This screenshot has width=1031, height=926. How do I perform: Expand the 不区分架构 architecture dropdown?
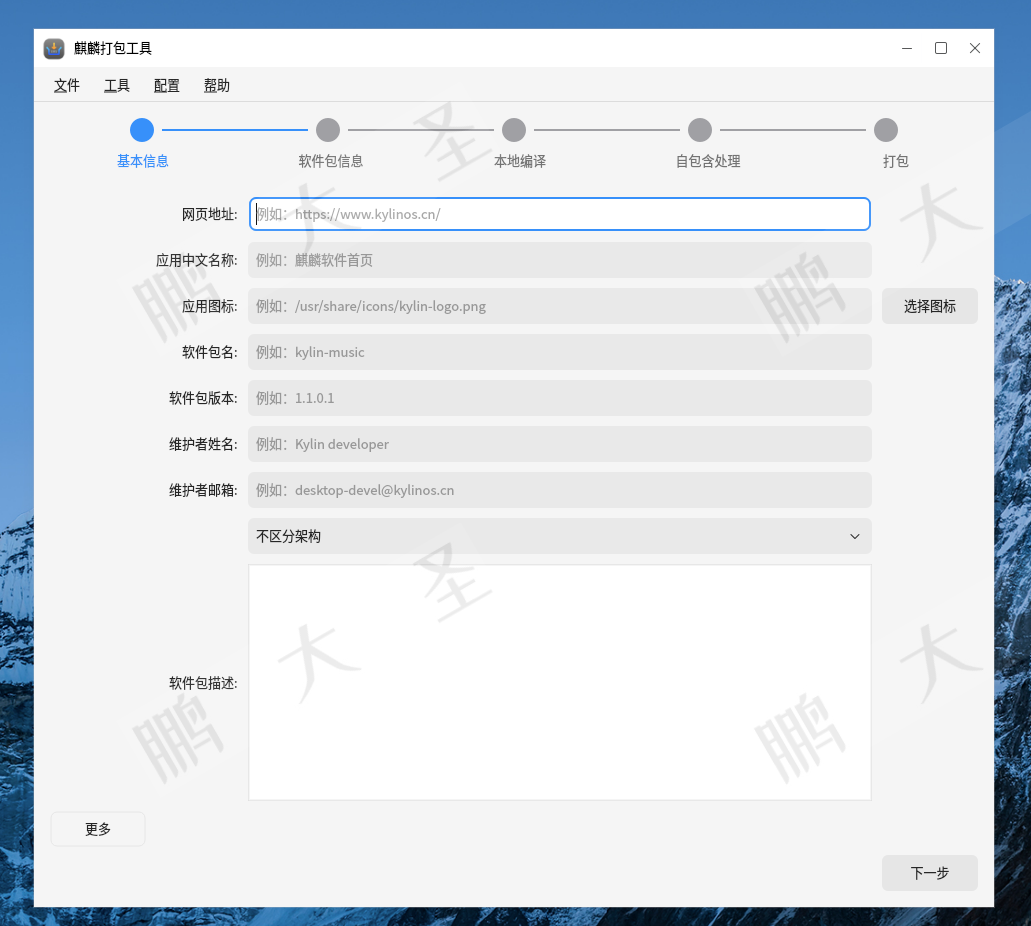pos(559,536)
